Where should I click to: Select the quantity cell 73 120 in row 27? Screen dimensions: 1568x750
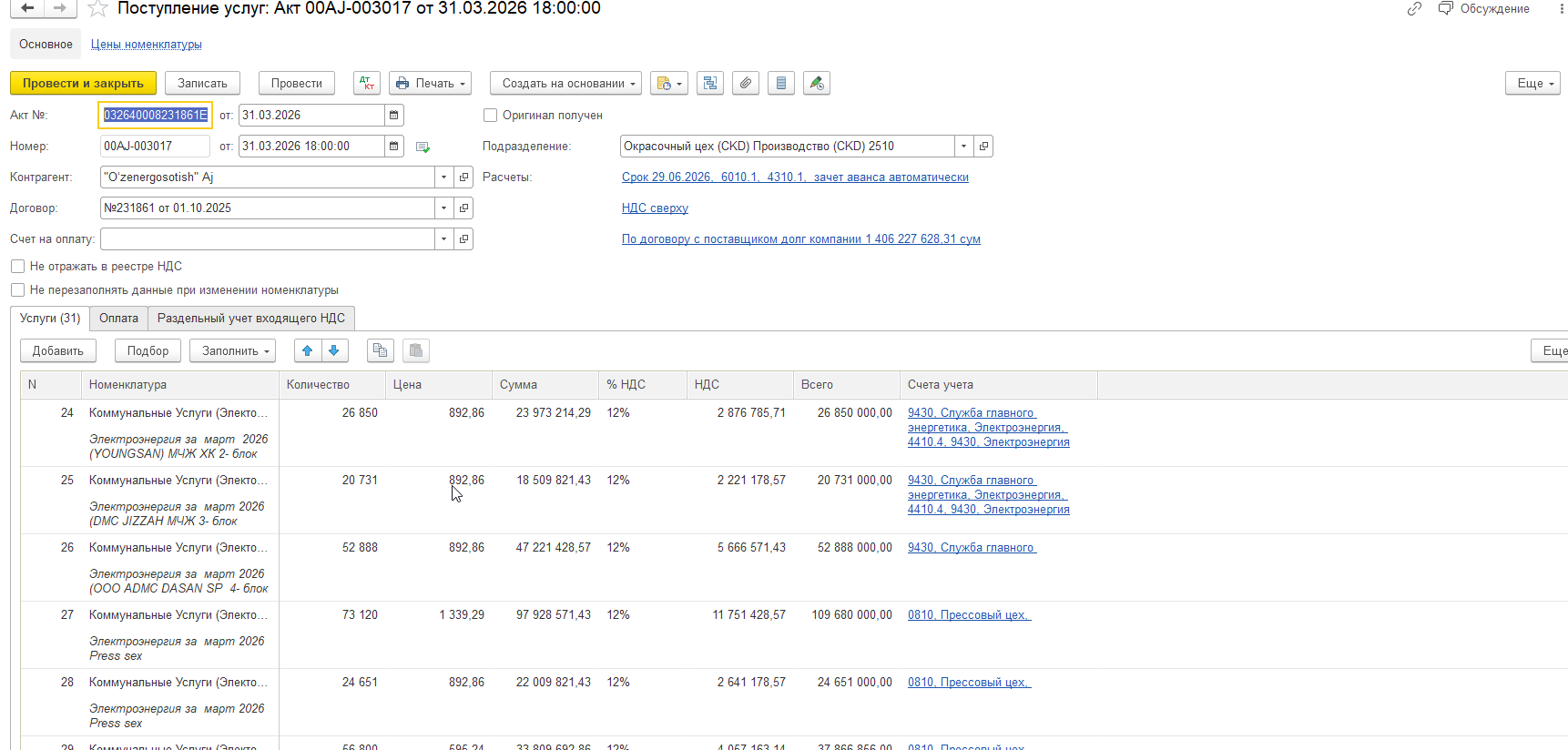pyautogui.click(x=332, y=615)
